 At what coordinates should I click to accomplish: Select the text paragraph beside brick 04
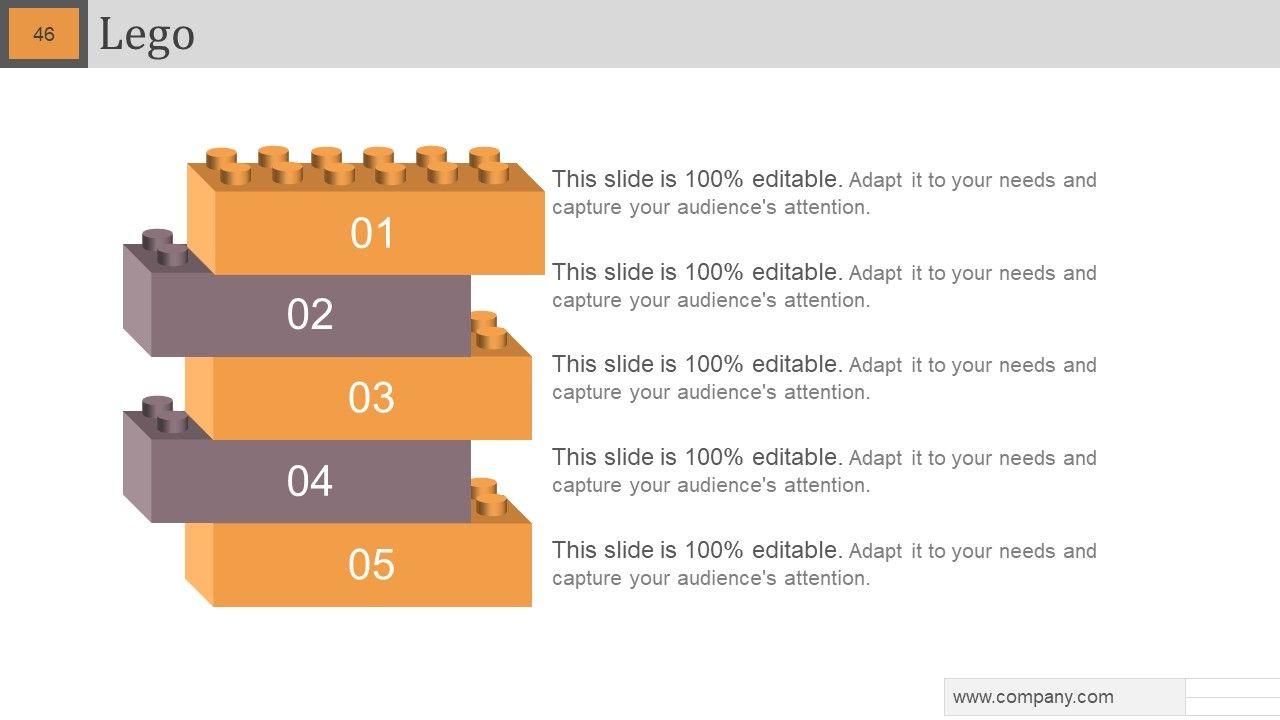[824, 471]
